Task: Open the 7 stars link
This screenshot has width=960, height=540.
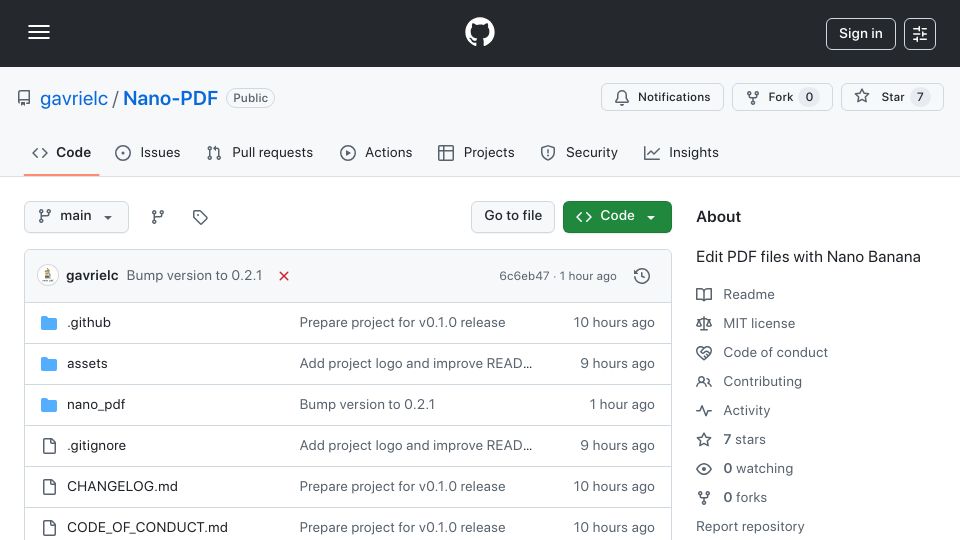Action: click(x=731, y=440)
